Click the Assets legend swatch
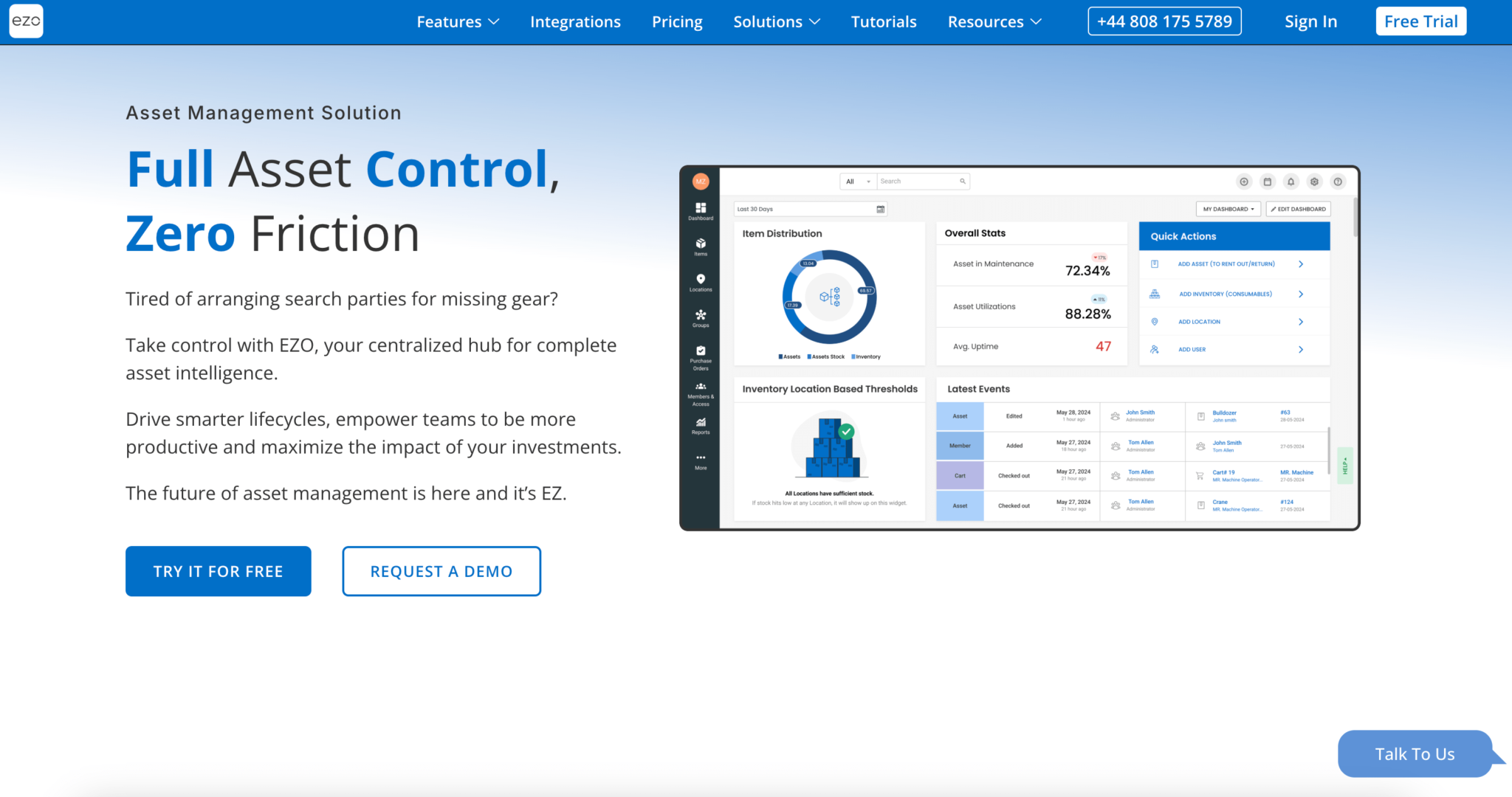This screenshot has width=1512, height=797. click(x=780, y=357)
